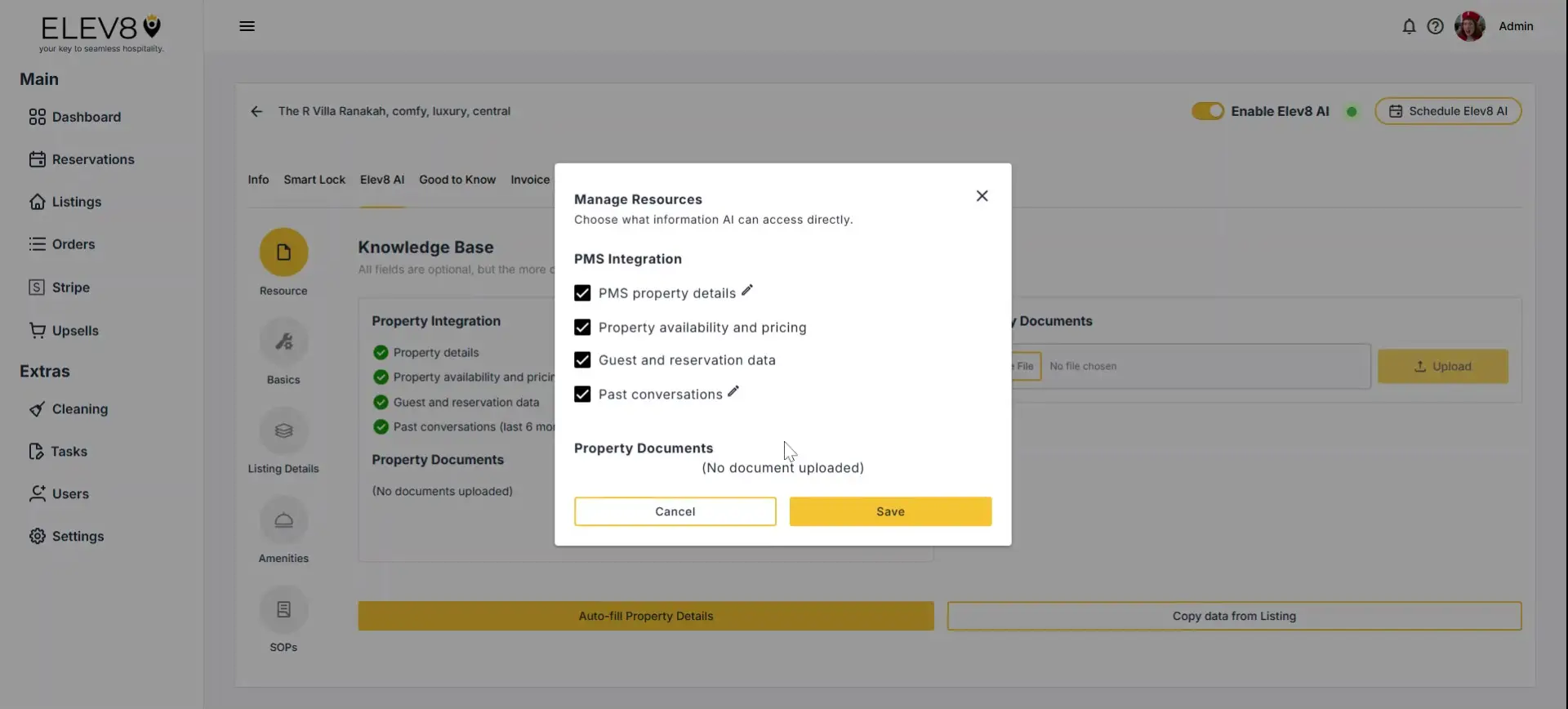Switch to the Good to Know tab
Image resolution: width=1568 pixels, height=709 pixels.
[x=457, y=180]
